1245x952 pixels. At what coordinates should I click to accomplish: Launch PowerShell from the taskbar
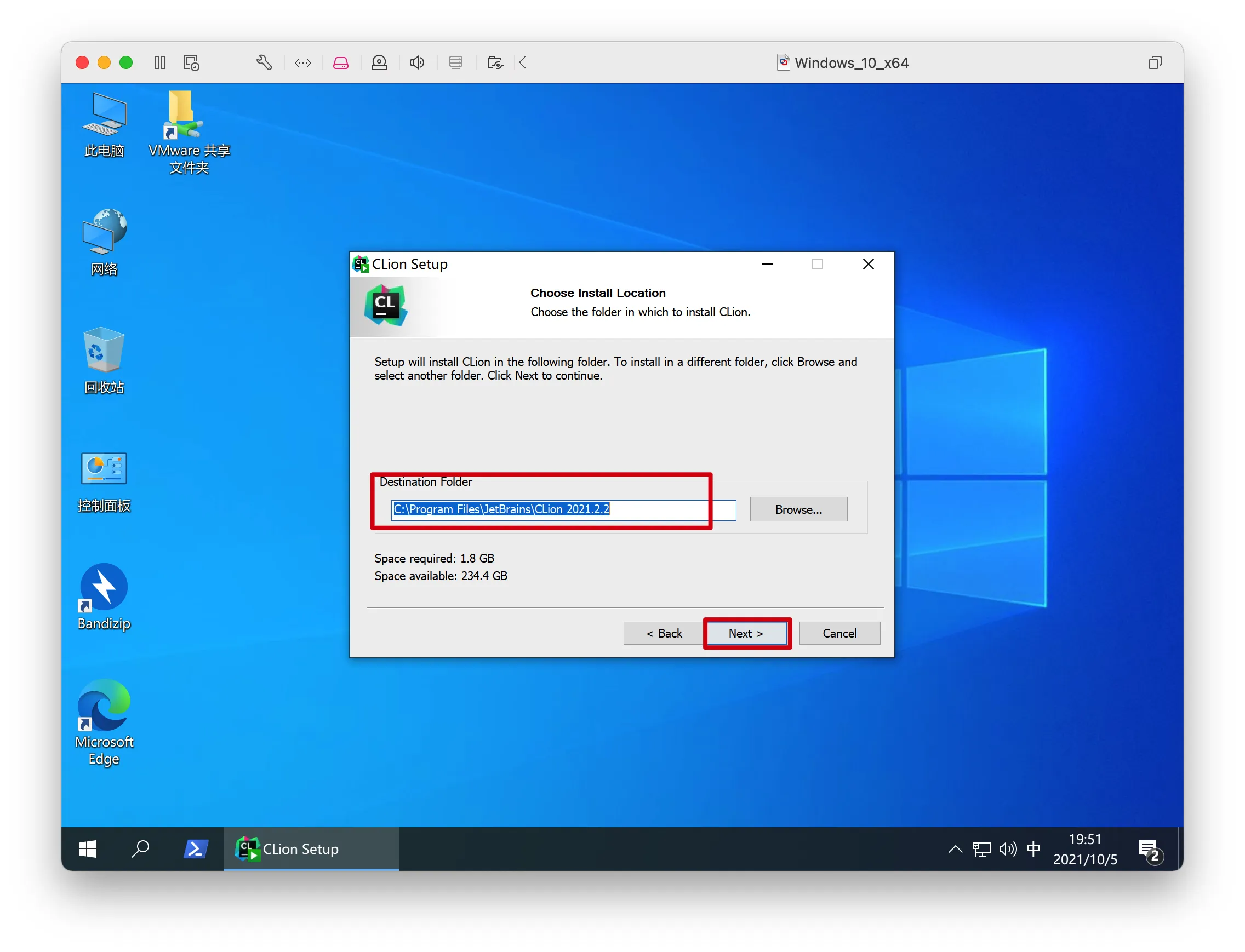pos(196,849)
